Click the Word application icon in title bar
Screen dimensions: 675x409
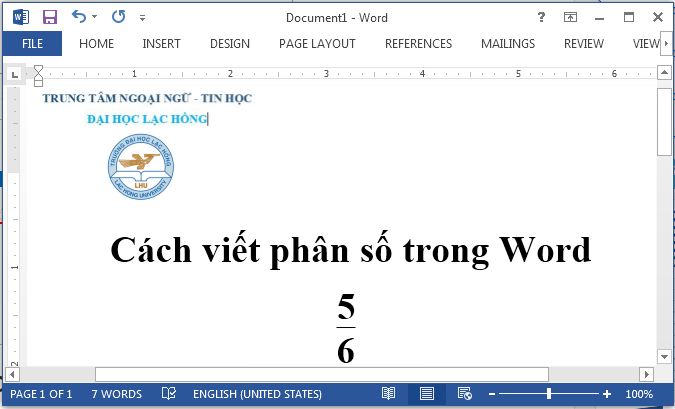[x=21, y=17]
